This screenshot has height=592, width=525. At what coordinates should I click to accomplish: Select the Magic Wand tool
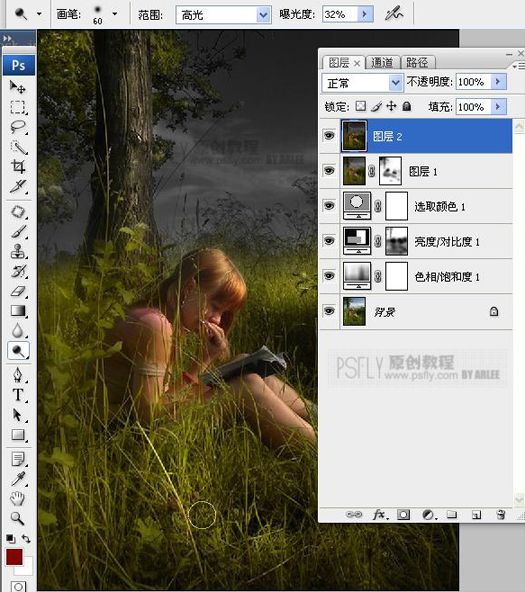click(18, 147)
